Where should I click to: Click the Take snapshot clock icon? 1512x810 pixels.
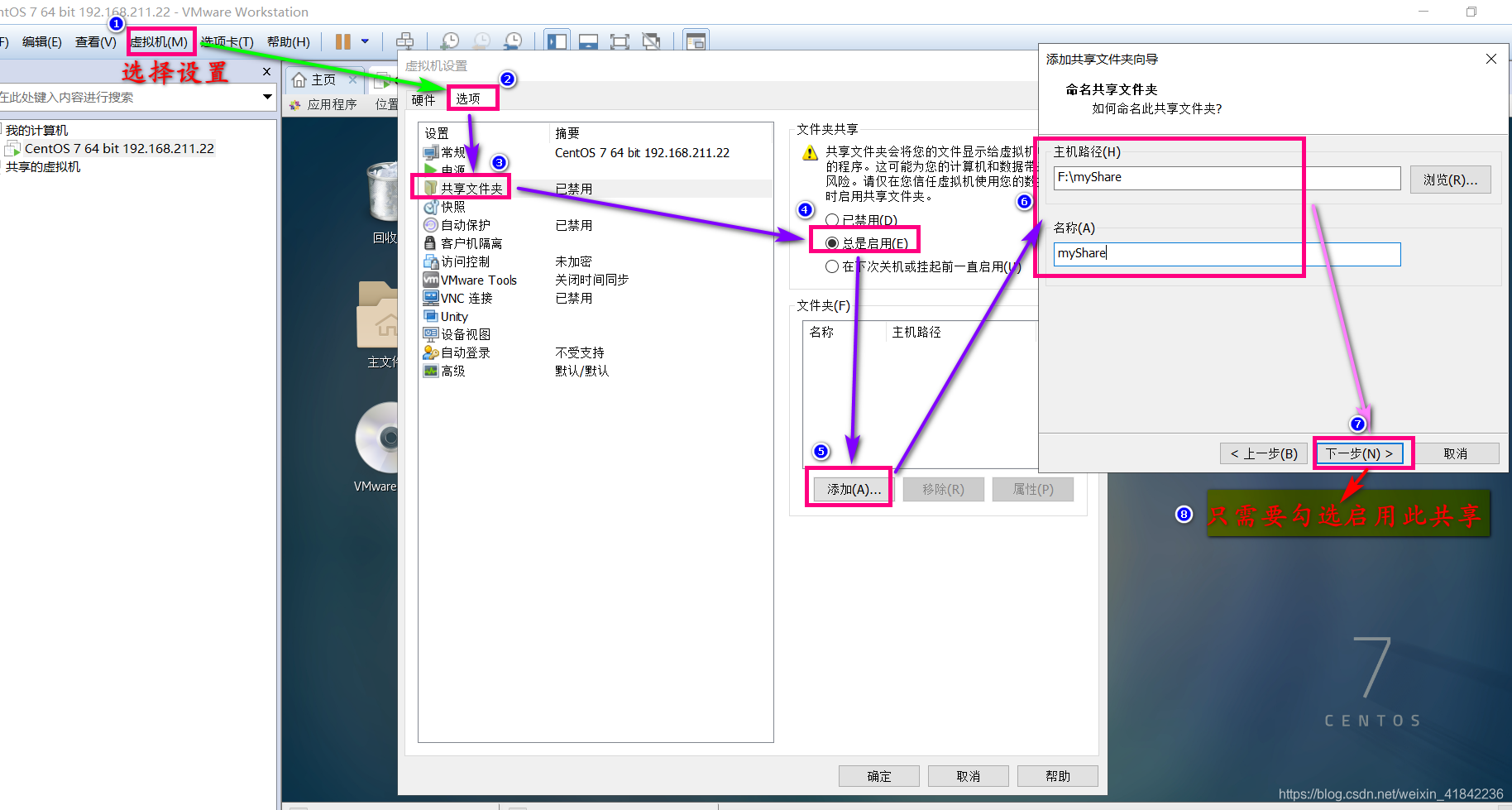tap(450, 41)
